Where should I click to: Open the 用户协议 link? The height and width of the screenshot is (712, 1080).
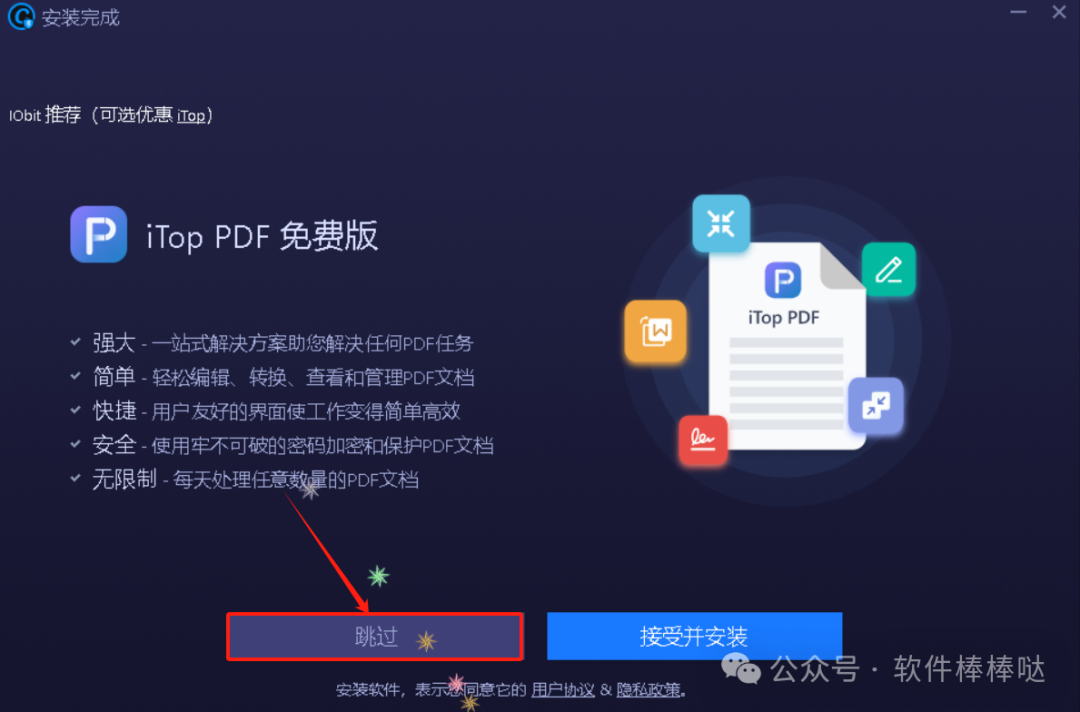[563, 689]
